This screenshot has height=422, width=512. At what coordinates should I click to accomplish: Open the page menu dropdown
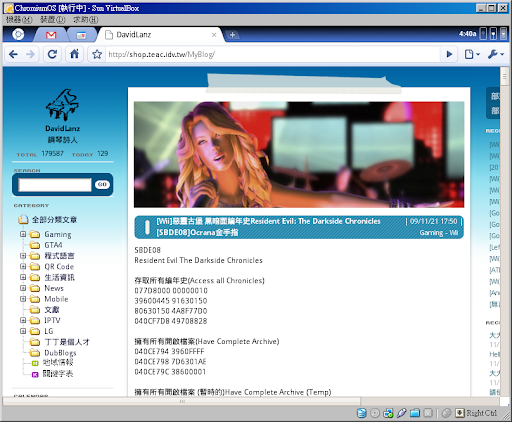(472, 54)
